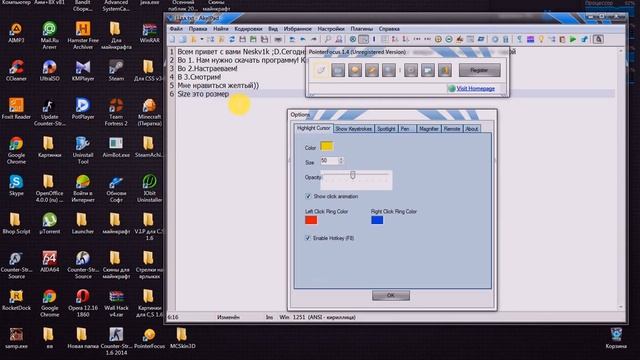Viewport: 640px width, 360px height.
Task: Open Foxit Reader desktop shortcut
Action: [x=16, y=108]
